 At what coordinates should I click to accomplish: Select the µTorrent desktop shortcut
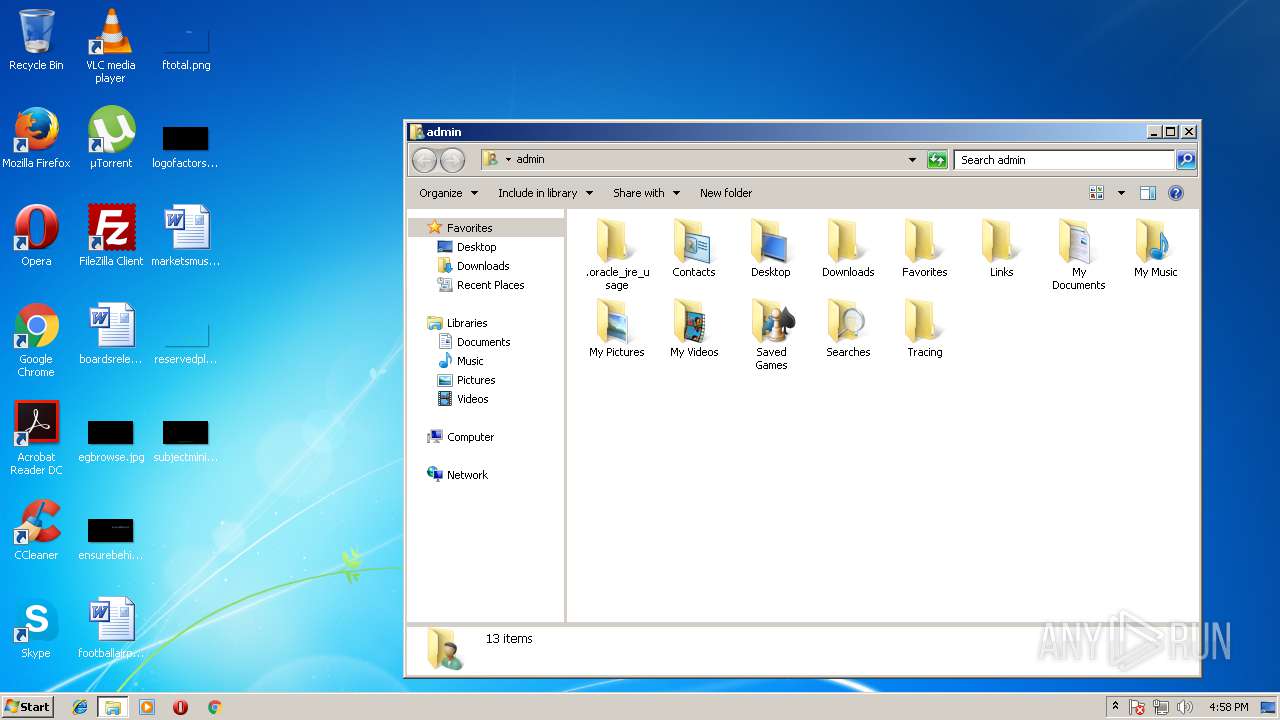tap(110, 138)
